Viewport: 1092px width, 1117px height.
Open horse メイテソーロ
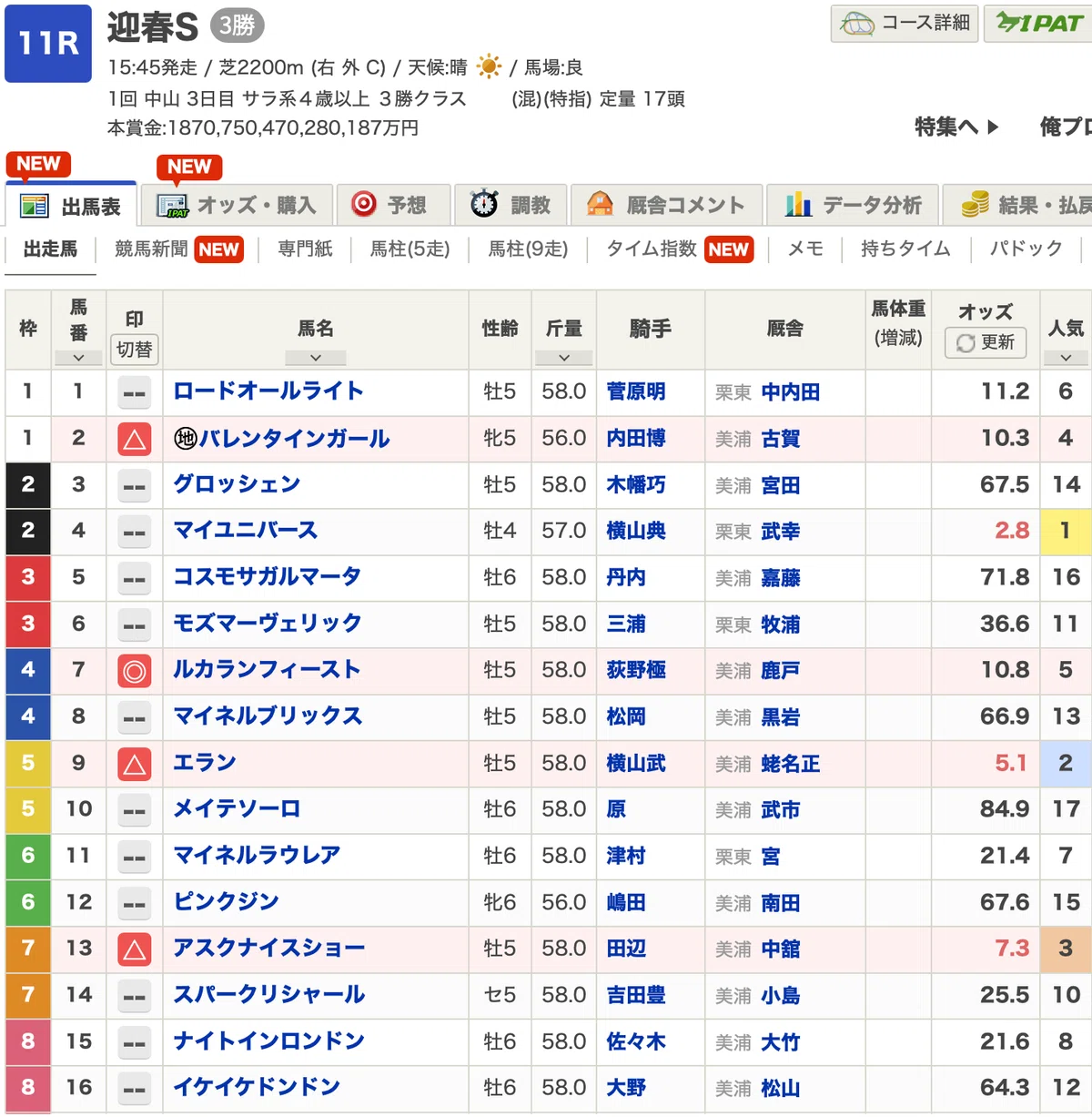pyautogui.click(x=237, y=808)
